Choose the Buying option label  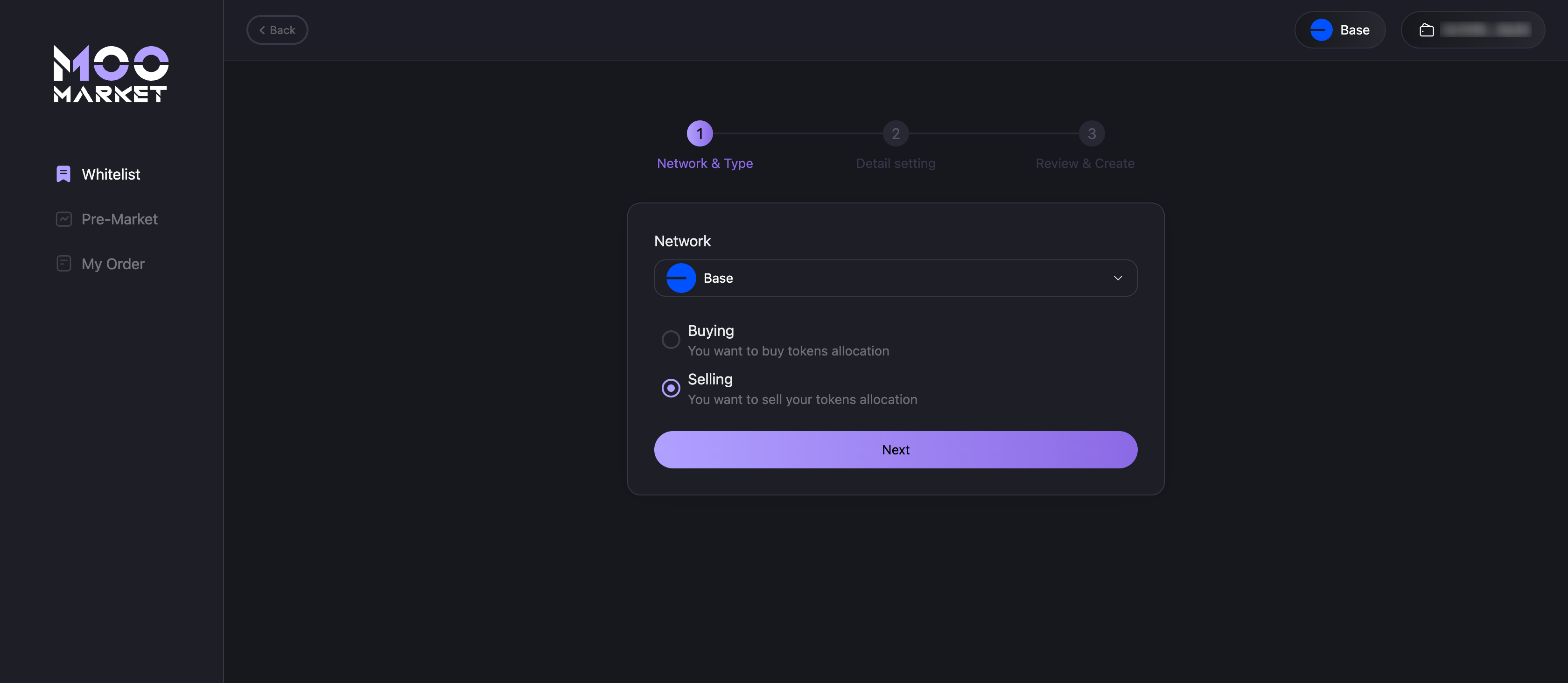(710, 331)
